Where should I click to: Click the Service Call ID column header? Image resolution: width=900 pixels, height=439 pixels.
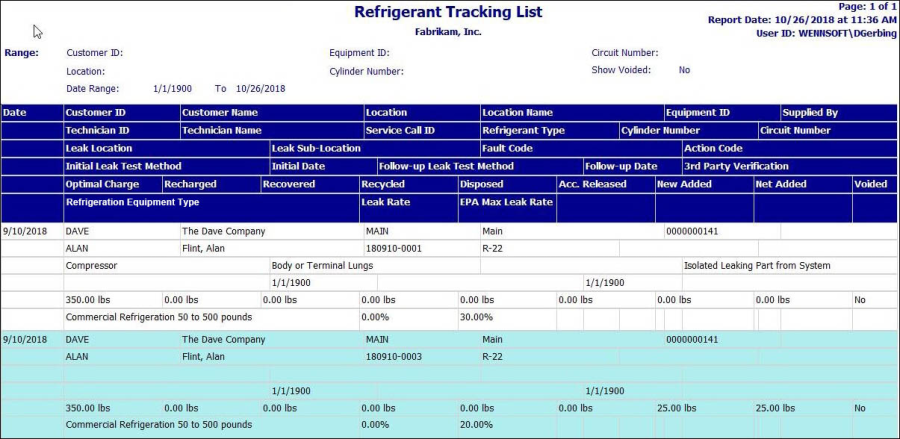tap(400, 131)
